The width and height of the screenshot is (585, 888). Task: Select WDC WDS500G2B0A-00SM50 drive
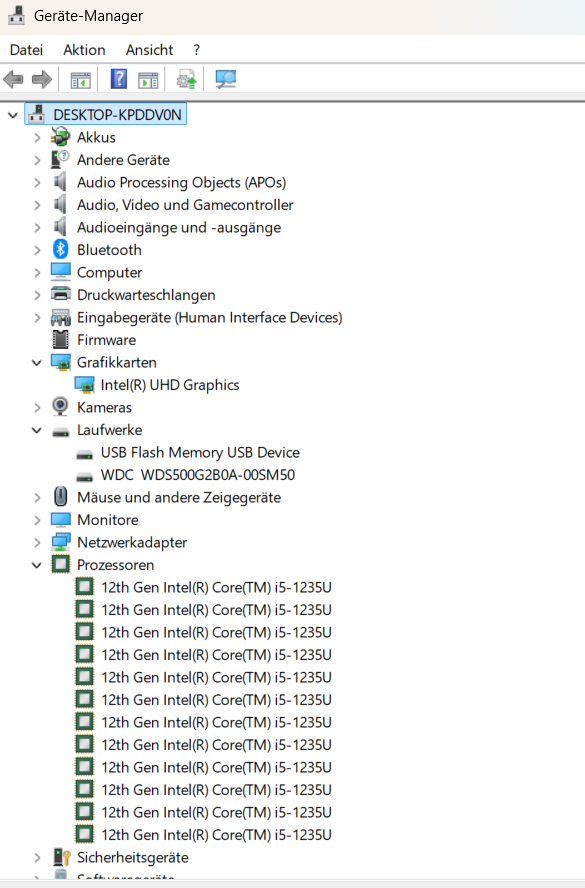[198, 475]
